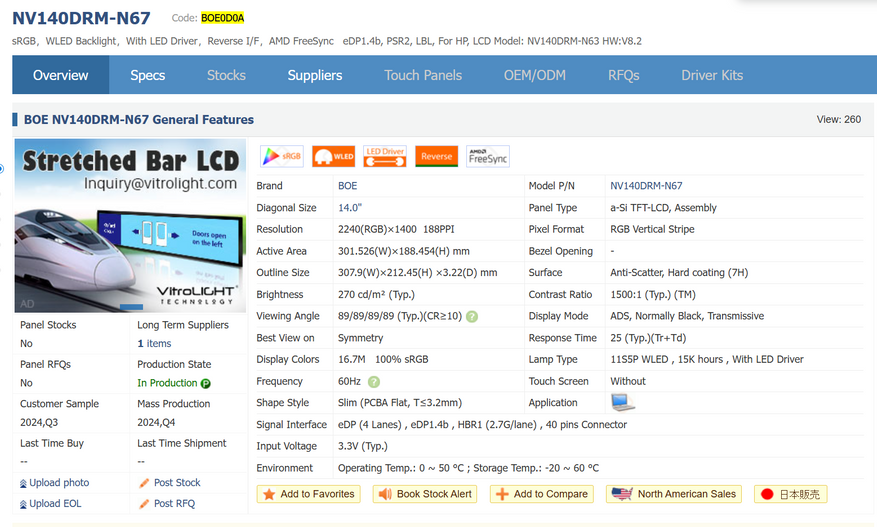Open the BOE brand link
Viewport: 877px width, 527px height.
coord(347,186)
